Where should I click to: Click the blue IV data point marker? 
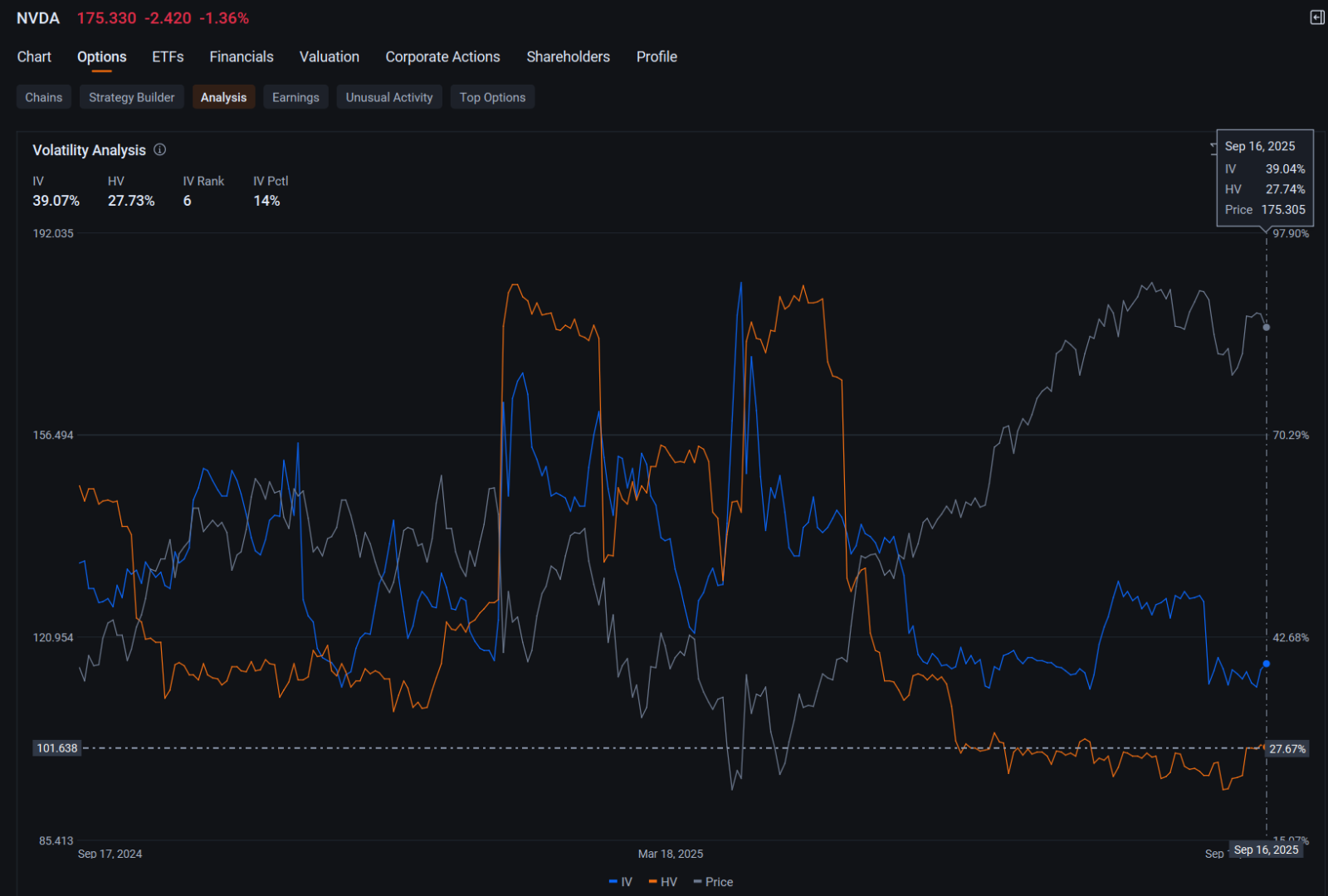tap(1266, 664)
